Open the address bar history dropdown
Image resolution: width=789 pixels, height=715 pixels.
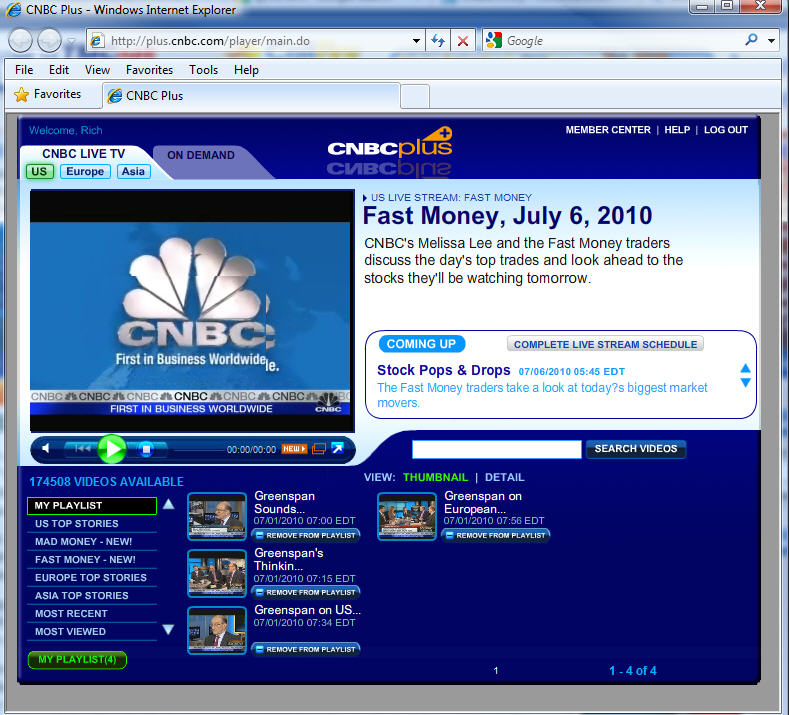[x=417, y=41]
